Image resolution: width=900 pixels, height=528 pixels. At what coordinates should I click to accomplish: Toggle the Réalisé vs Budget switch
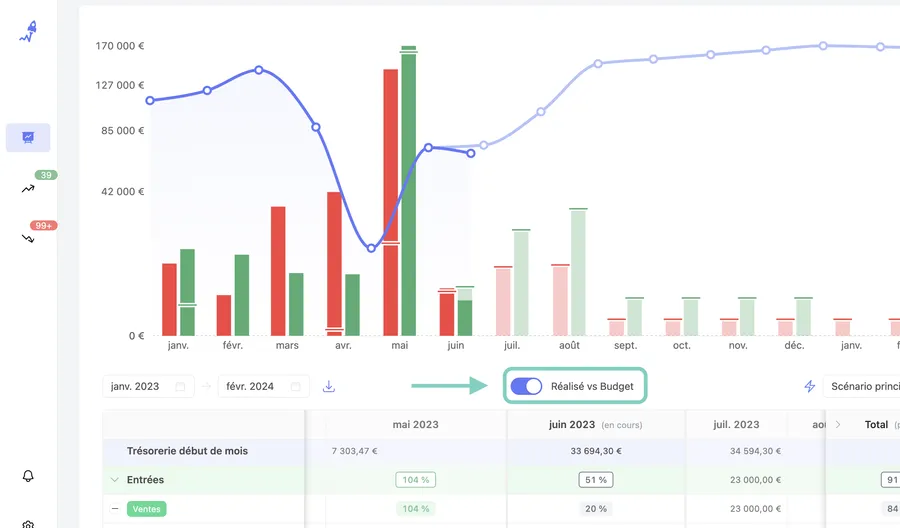[526, 386]
